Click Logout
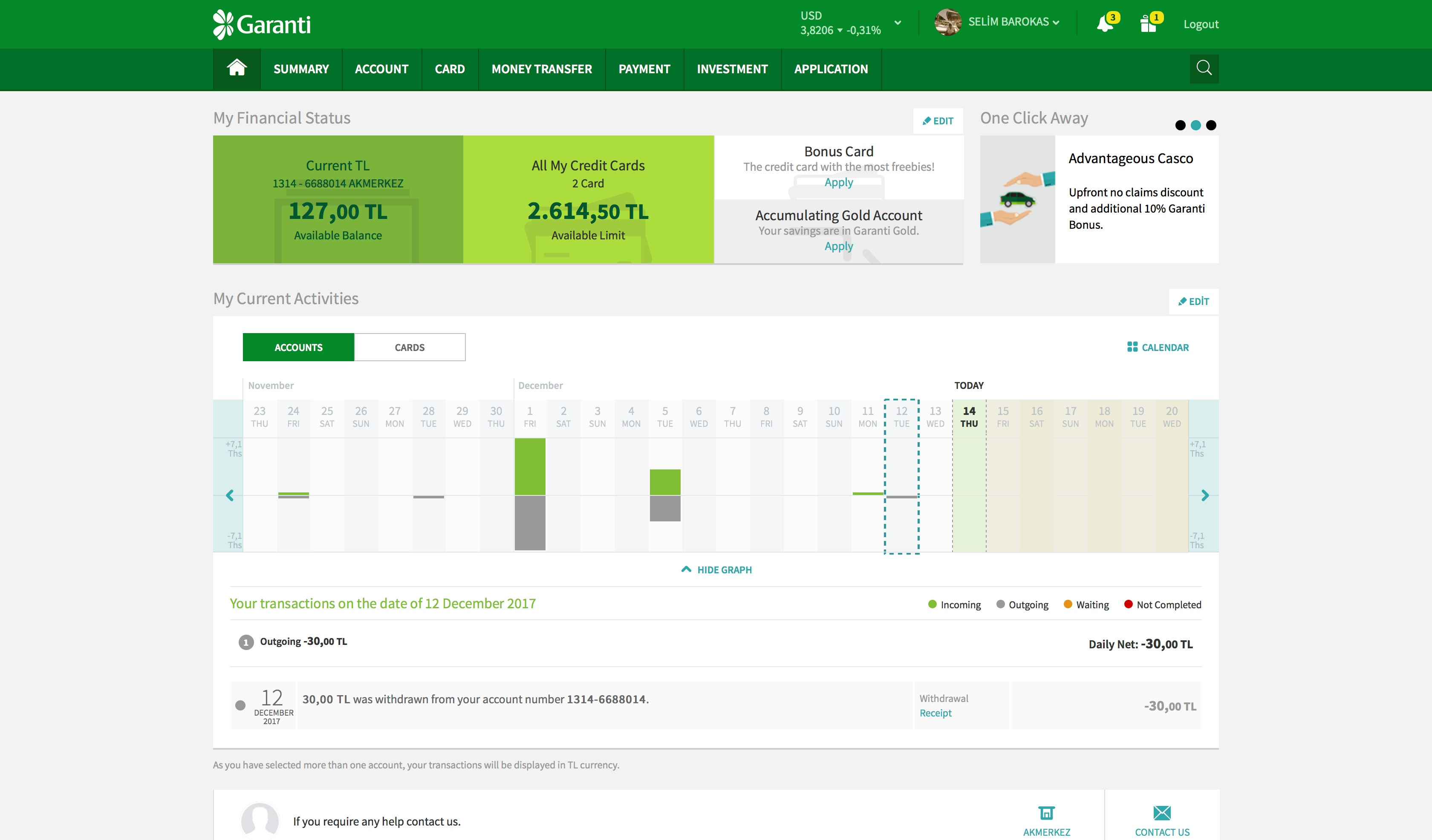 point(1201,24)
